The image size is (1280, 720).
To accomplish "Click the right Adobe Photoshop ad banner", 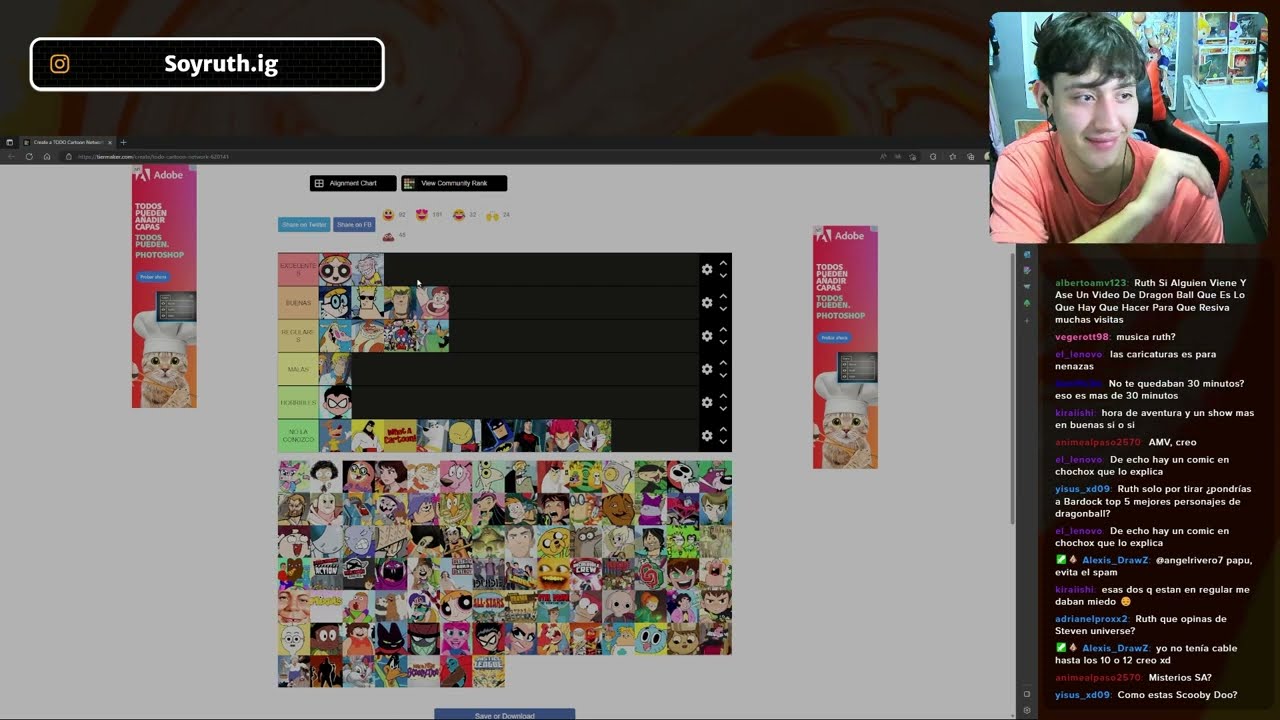I will coord(845,347).
